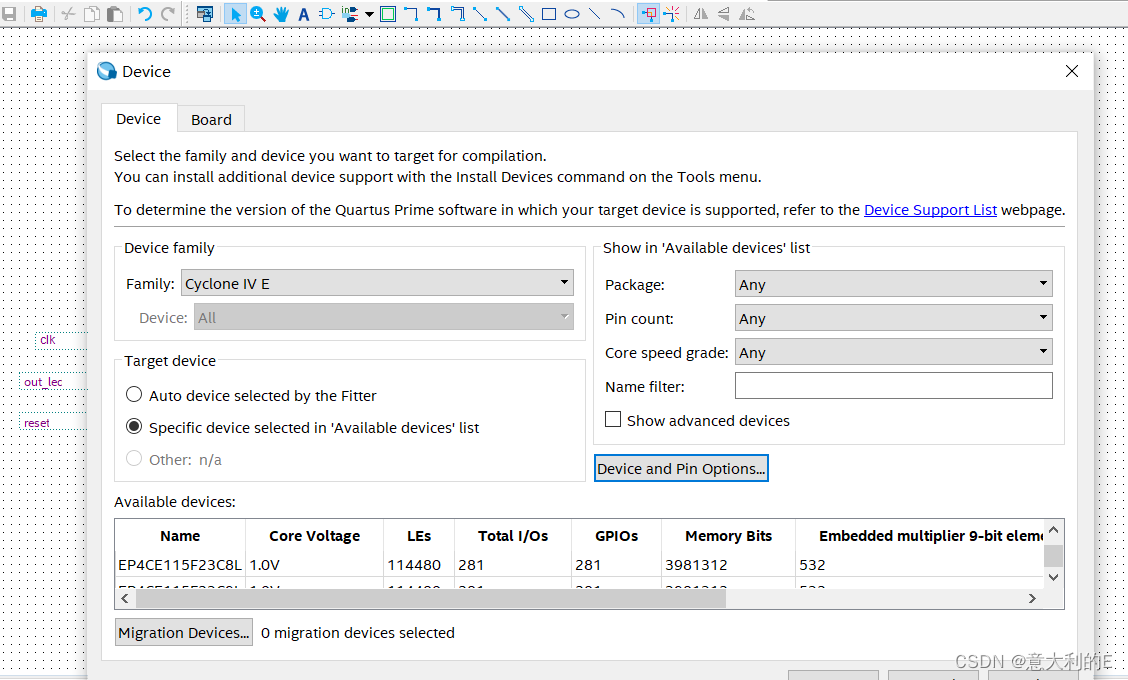The height and width of the screenshot is (680, 1128).
Task: Open the Family dropdown showing Cyclone IV E
Action: click(377, 283)
